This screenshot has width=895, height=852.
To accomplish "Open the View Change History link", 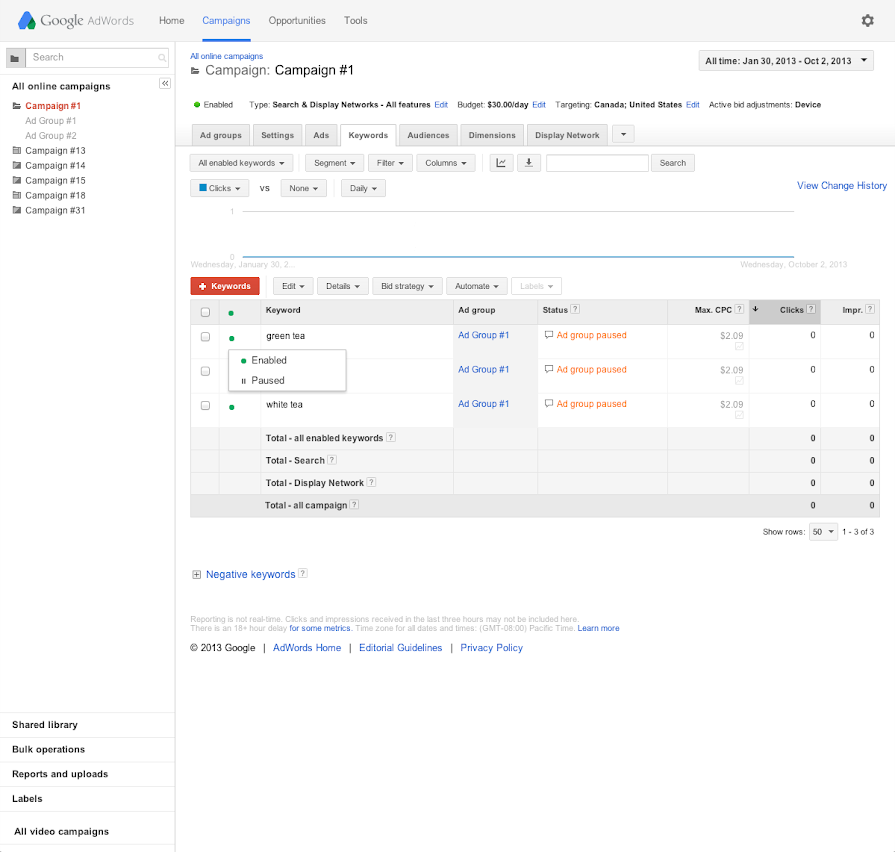I will [x=841, y=186].
